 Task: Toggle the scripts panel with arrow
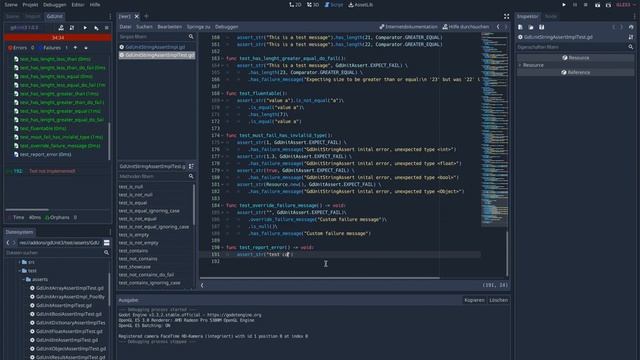pyautogui.click(x=202, y=285)
